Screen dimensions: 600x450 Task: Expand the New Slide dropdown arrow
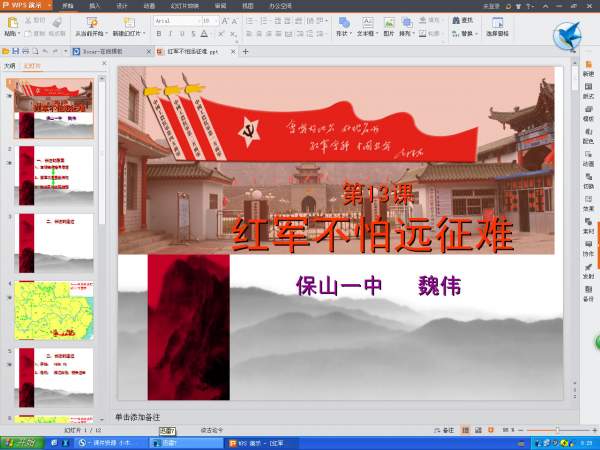[x=144, y=34]
